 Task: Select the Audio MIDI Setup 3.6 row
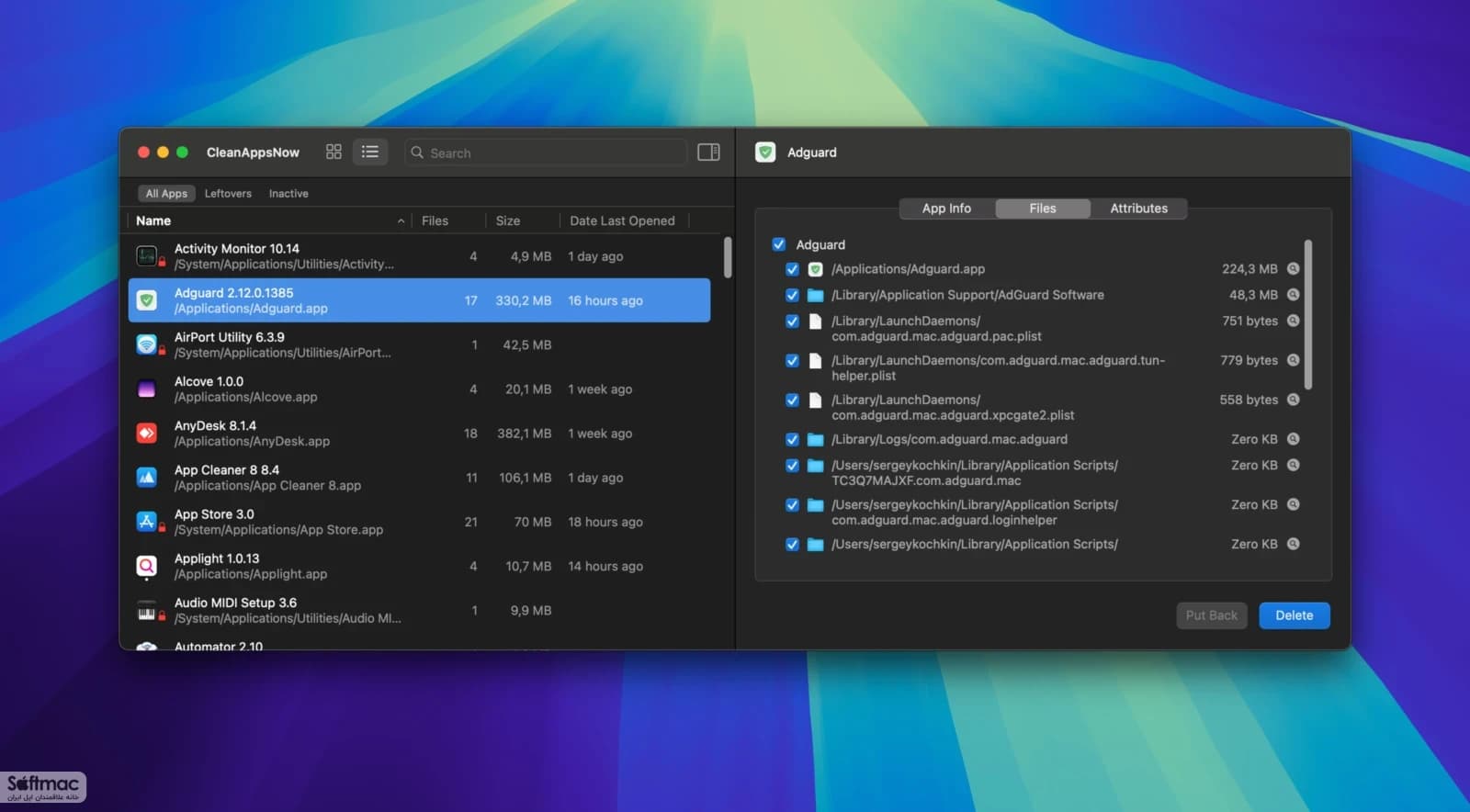point(419,611)
